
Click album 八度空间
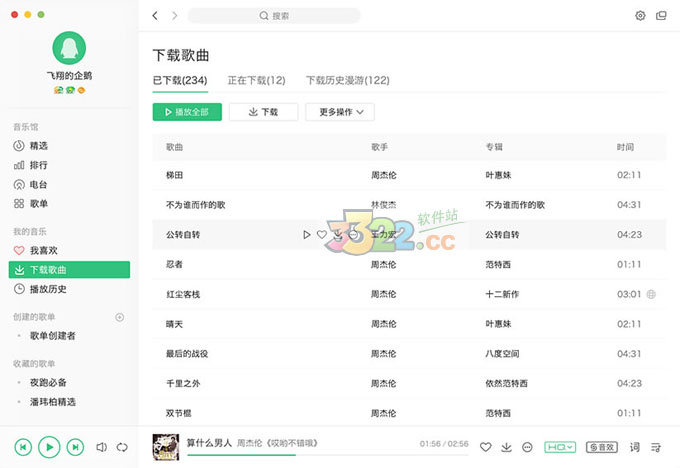point(502,353)
